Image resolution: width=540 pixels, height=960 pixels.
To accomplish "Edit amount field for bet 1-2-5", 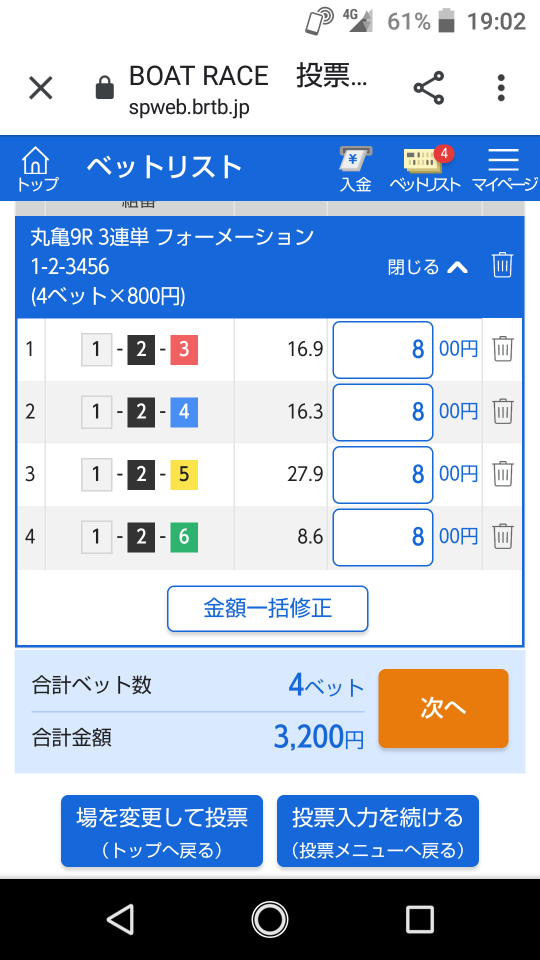I will click(383, 474).
